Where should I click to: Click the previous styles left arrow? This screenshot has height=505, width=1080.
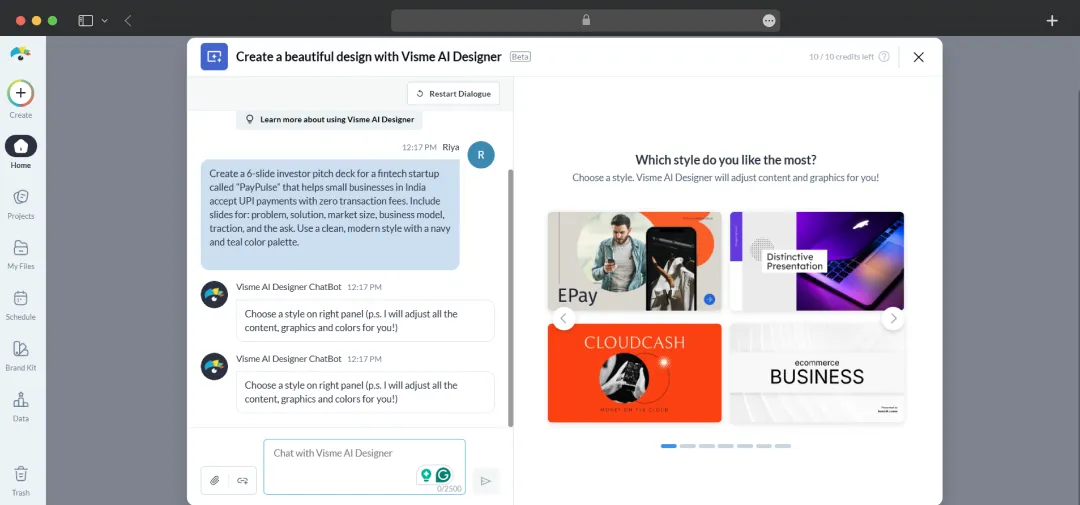point(563,318)
